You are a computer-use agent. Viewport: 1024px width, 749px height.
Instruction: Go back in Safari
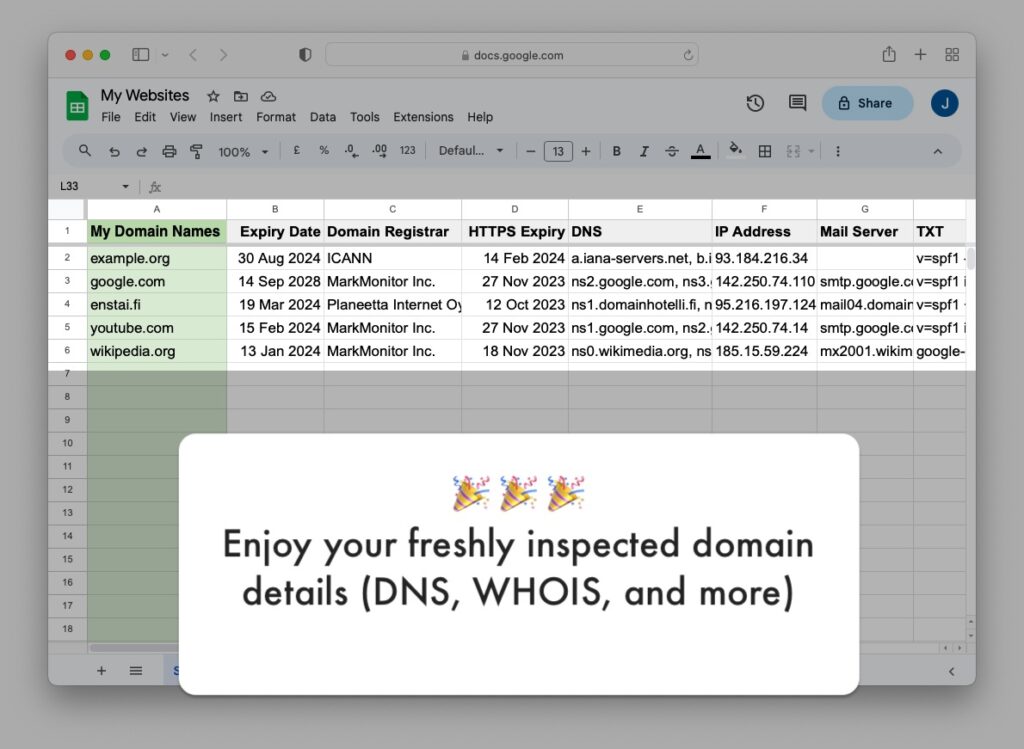[x=193, y=55]
